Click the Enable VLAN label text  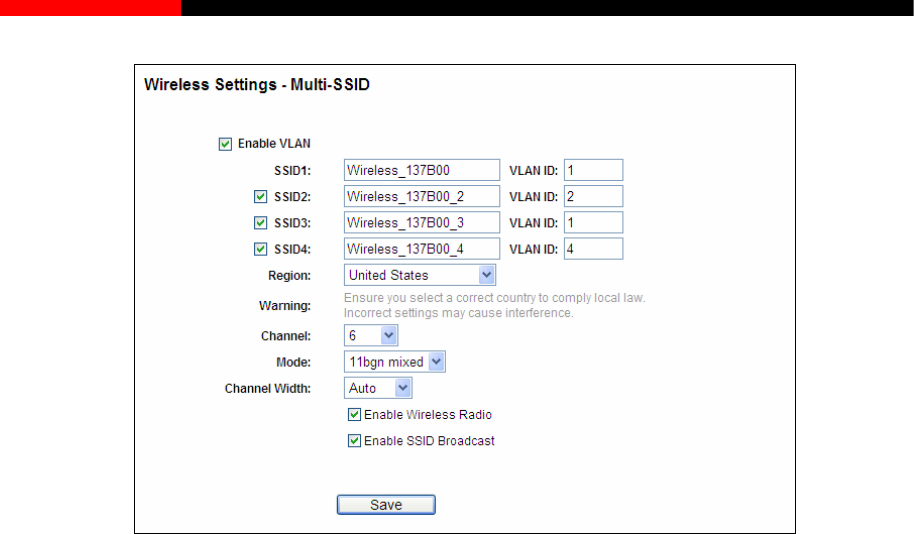pos(274,143)
